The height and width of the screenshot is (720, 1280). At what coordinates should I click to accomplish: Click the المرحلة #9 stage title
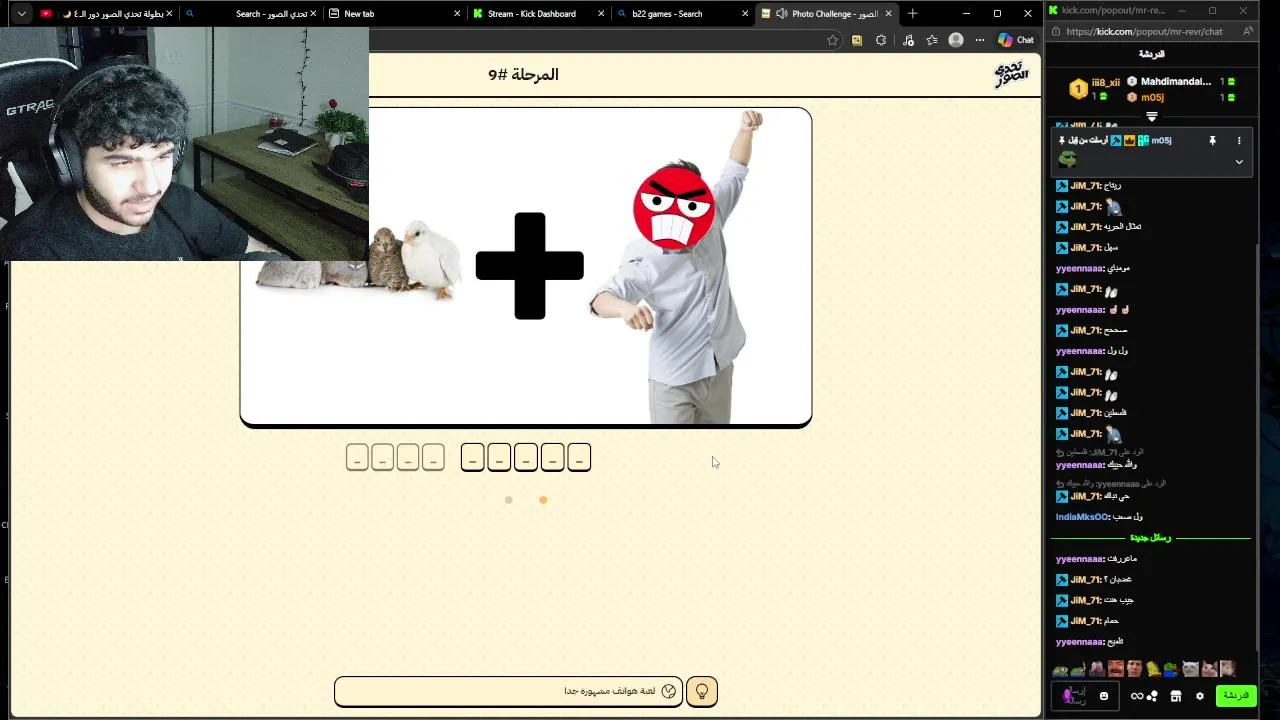(x=523, y=75)
